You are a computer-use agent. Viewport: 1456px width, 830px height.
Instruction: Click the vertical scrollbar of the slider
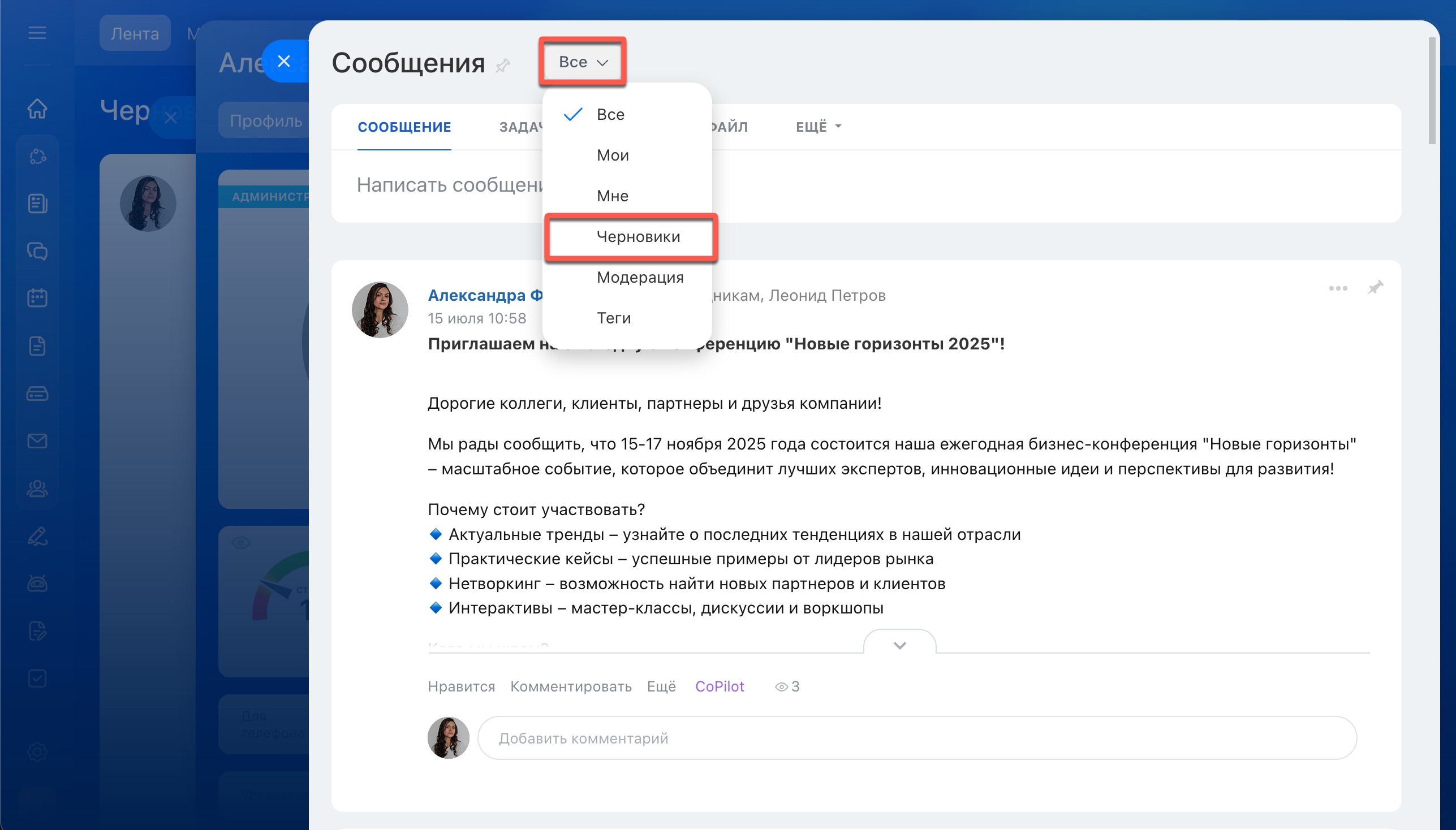pos(1432,91)
